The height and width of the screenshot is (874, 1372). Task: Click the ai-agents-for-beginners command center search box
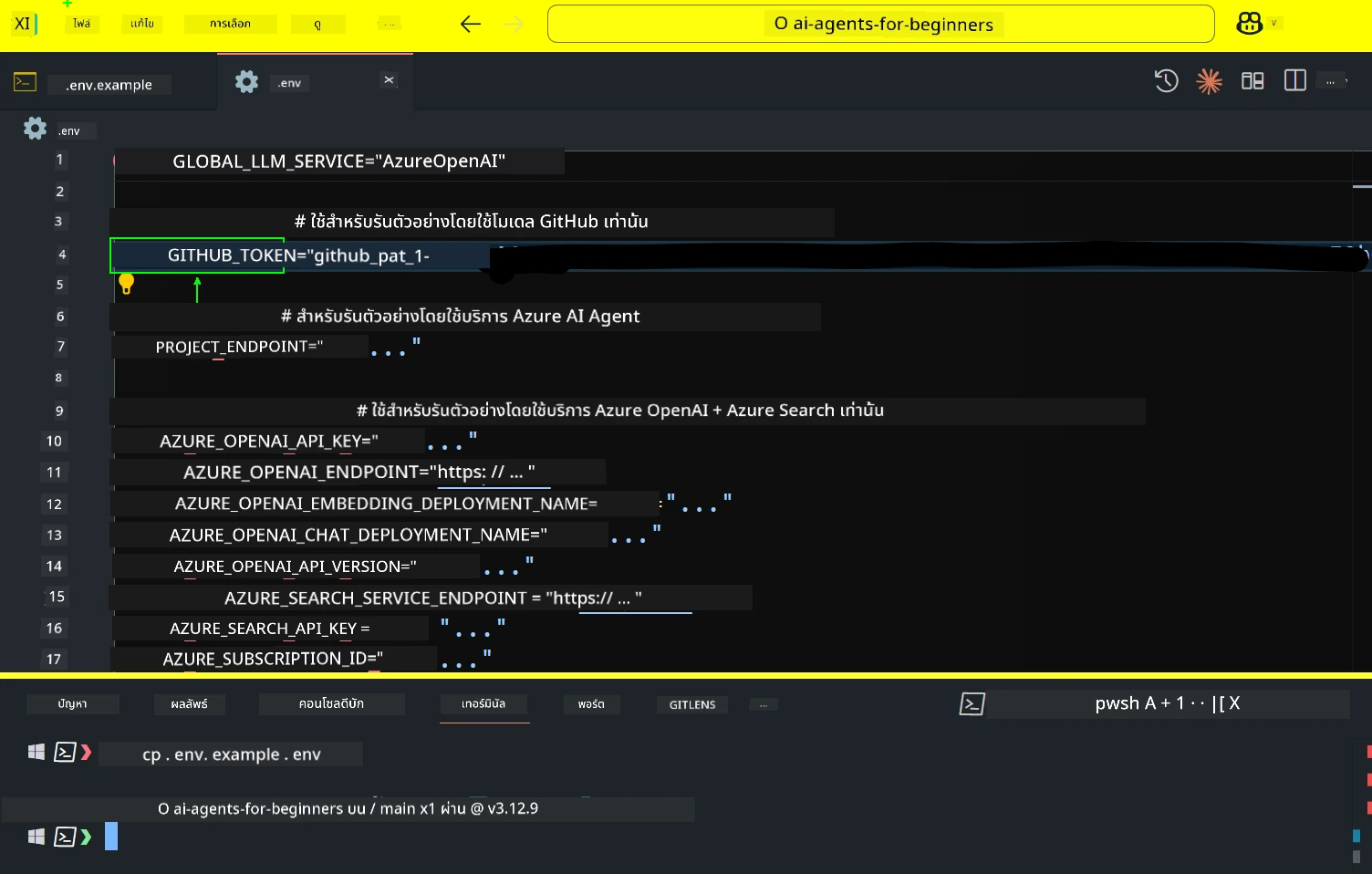coord(880,24)
